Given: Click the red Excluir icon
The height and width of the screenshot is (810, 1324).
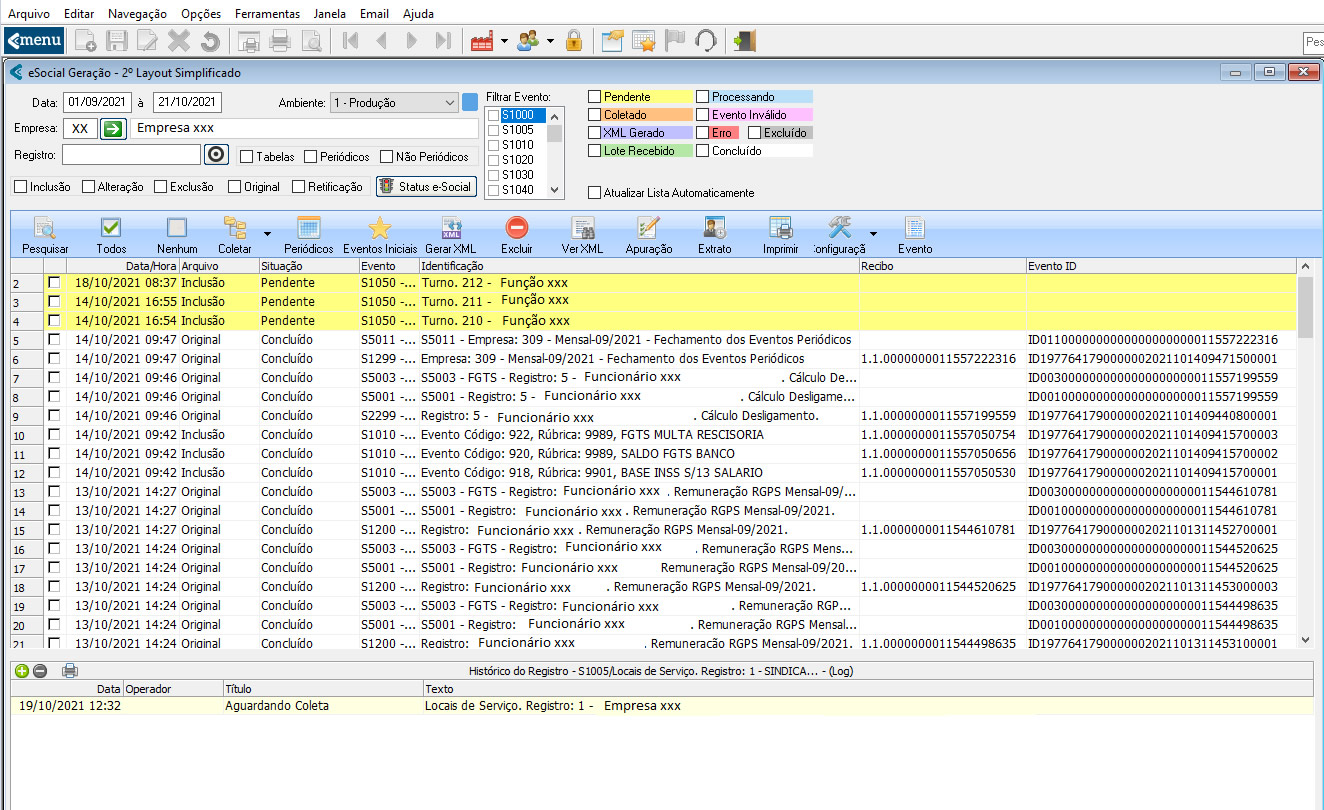Looking at the screenshot, I should (x=517, y=229).
